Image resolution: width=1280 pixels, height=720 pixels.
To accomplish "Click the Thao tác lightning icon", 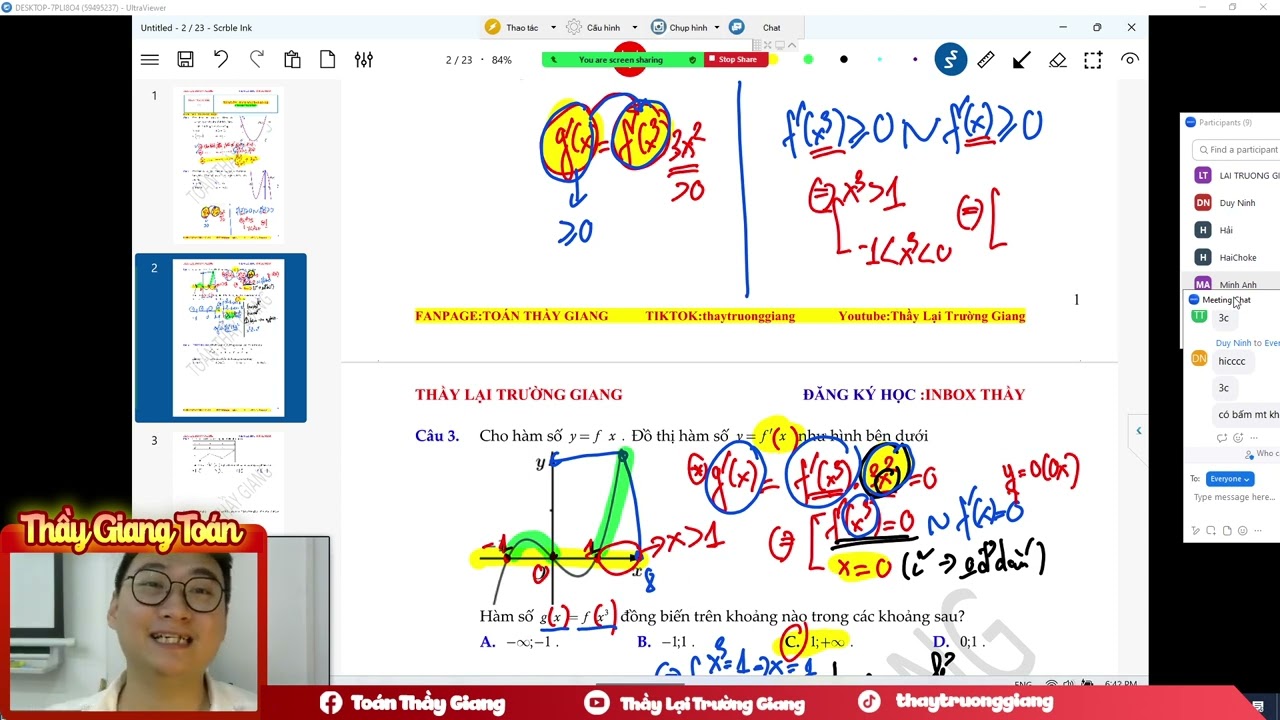I will pos(492,27).
